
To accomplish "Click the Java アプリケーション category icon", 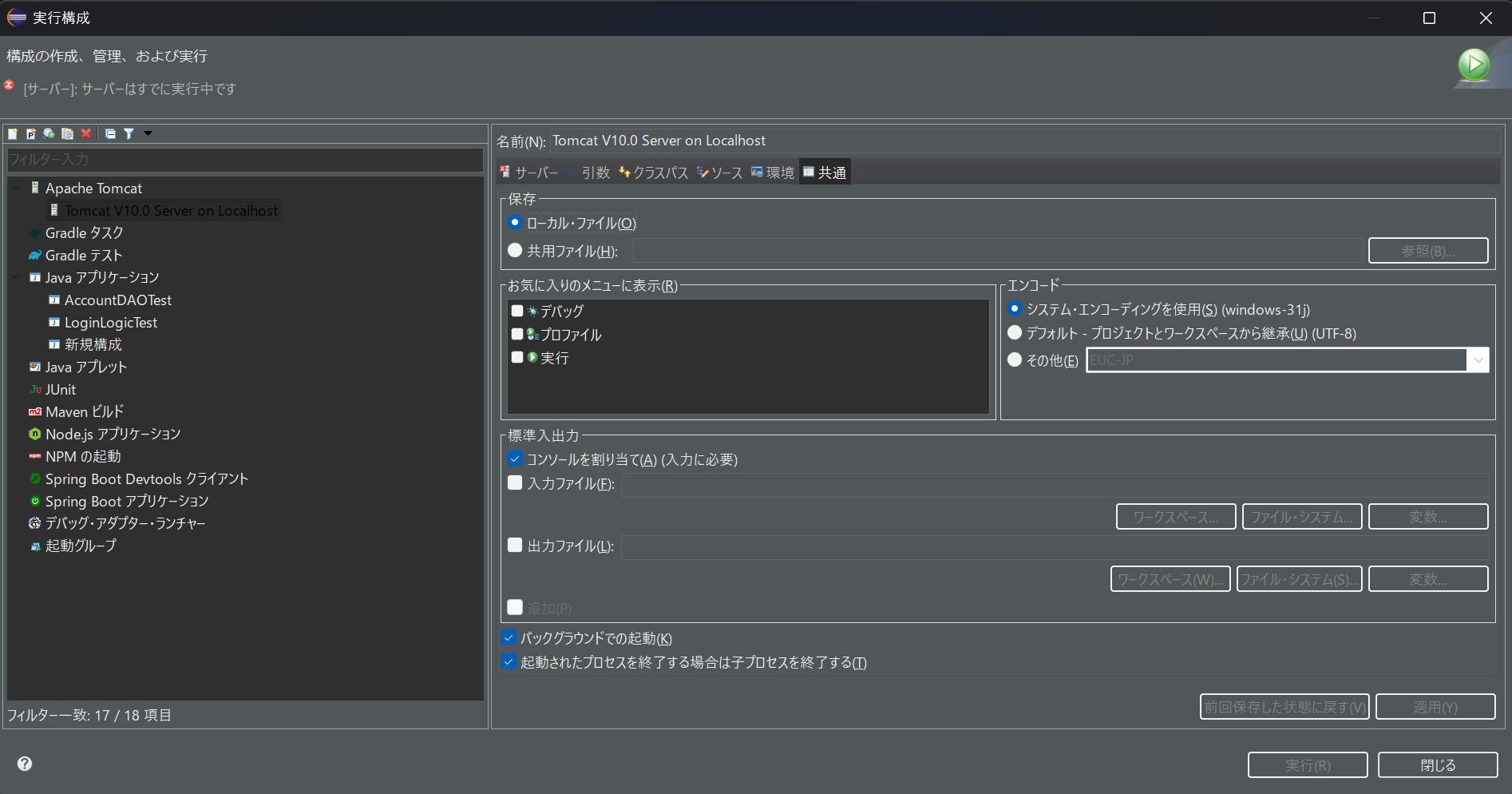I will pos(35,278).
